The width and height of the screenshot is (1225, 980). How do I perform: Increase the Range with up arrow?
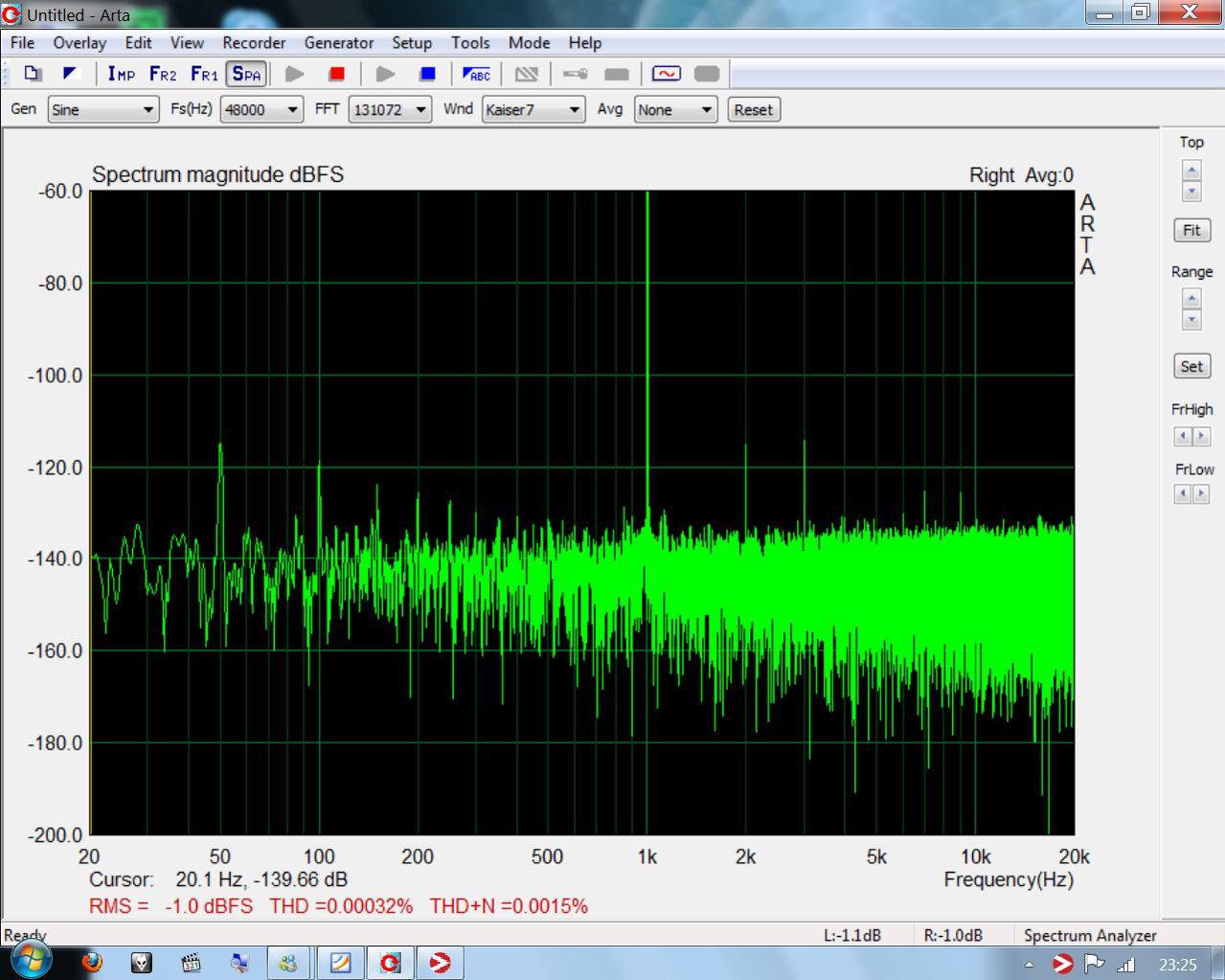(1191, 299)
